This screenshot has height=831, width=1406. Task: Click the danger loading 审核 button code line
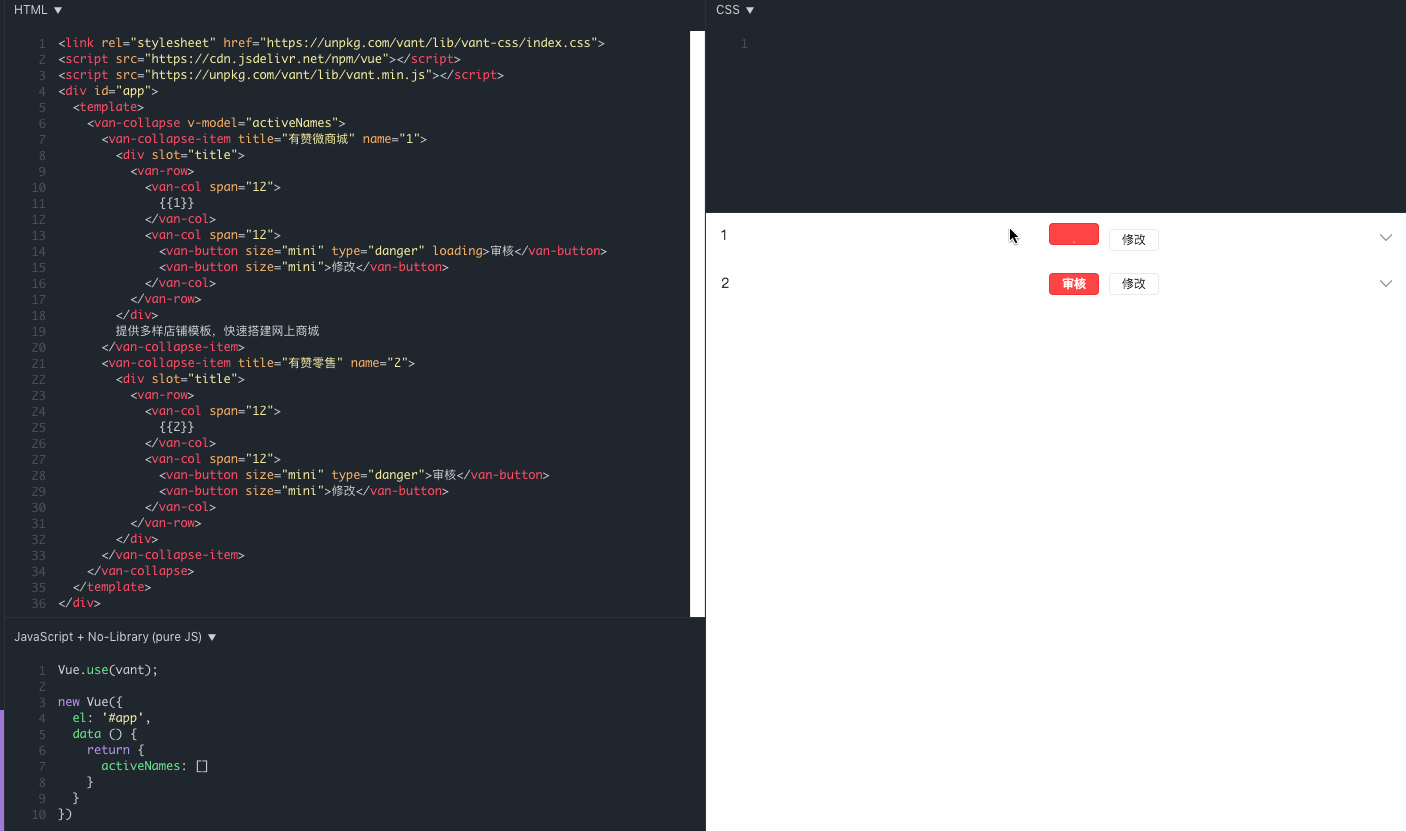pos(383,251)
